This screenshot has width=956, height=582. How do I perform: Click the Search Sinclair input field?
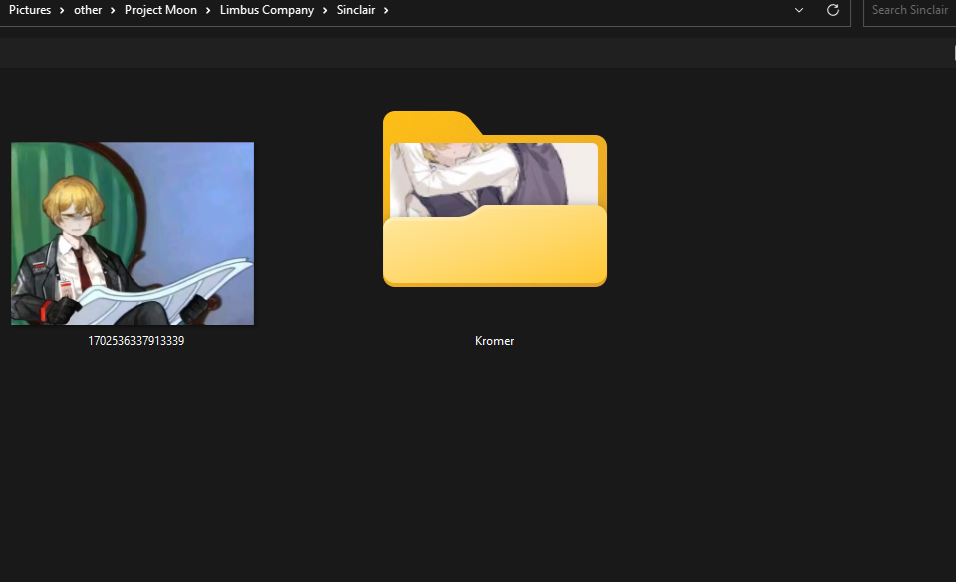(909, 10)
